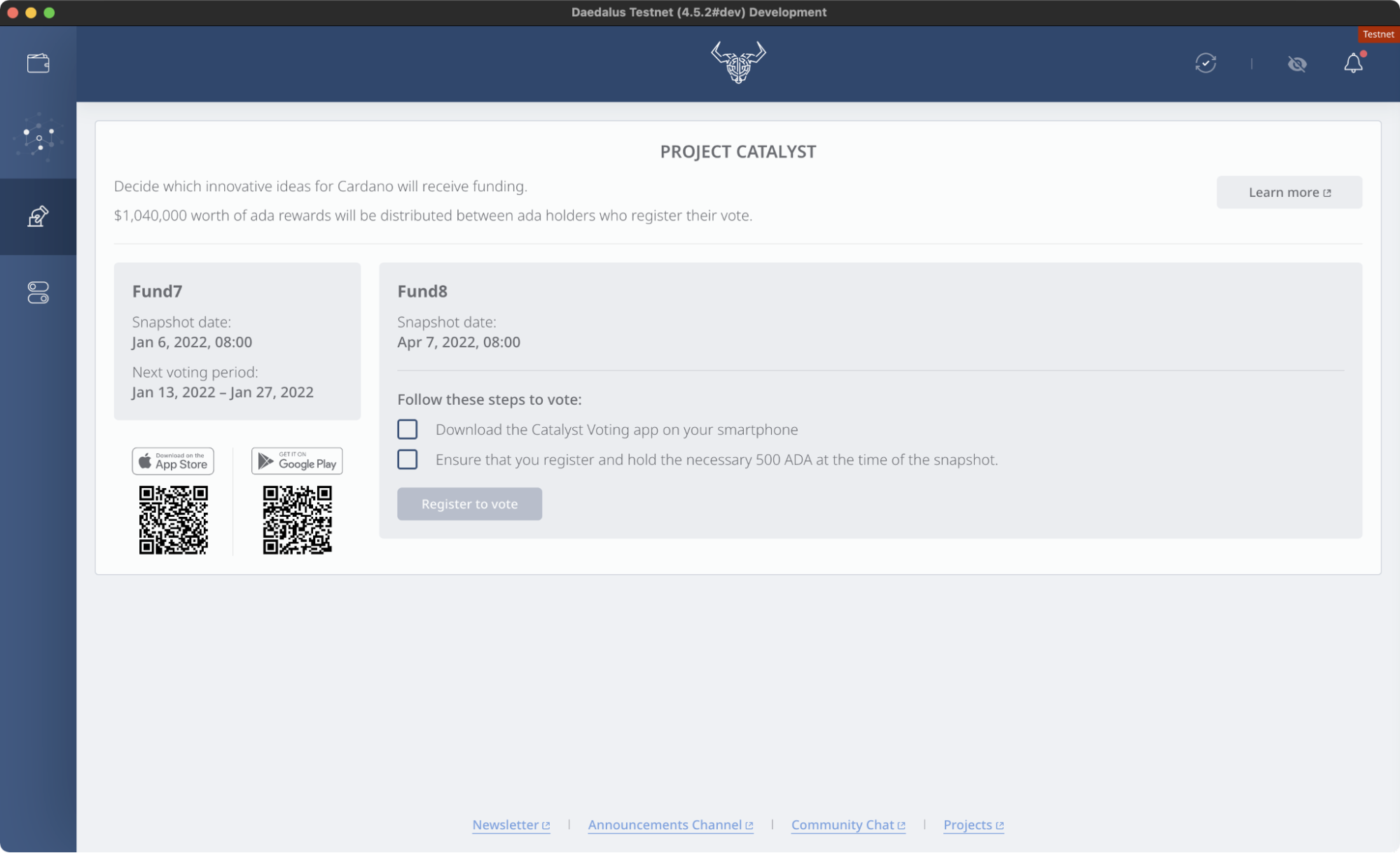Image resolution: width=1400 pixels, height=853 pixels.
Task: Open the Staking network sidebar icon
Action: pos(38,138)
